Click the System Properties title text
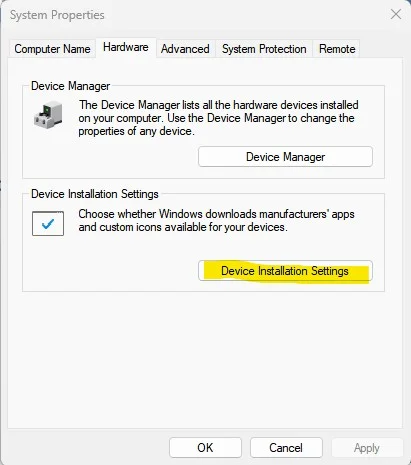This screenshot has width=411, height=465. click(x=57, y=15)
